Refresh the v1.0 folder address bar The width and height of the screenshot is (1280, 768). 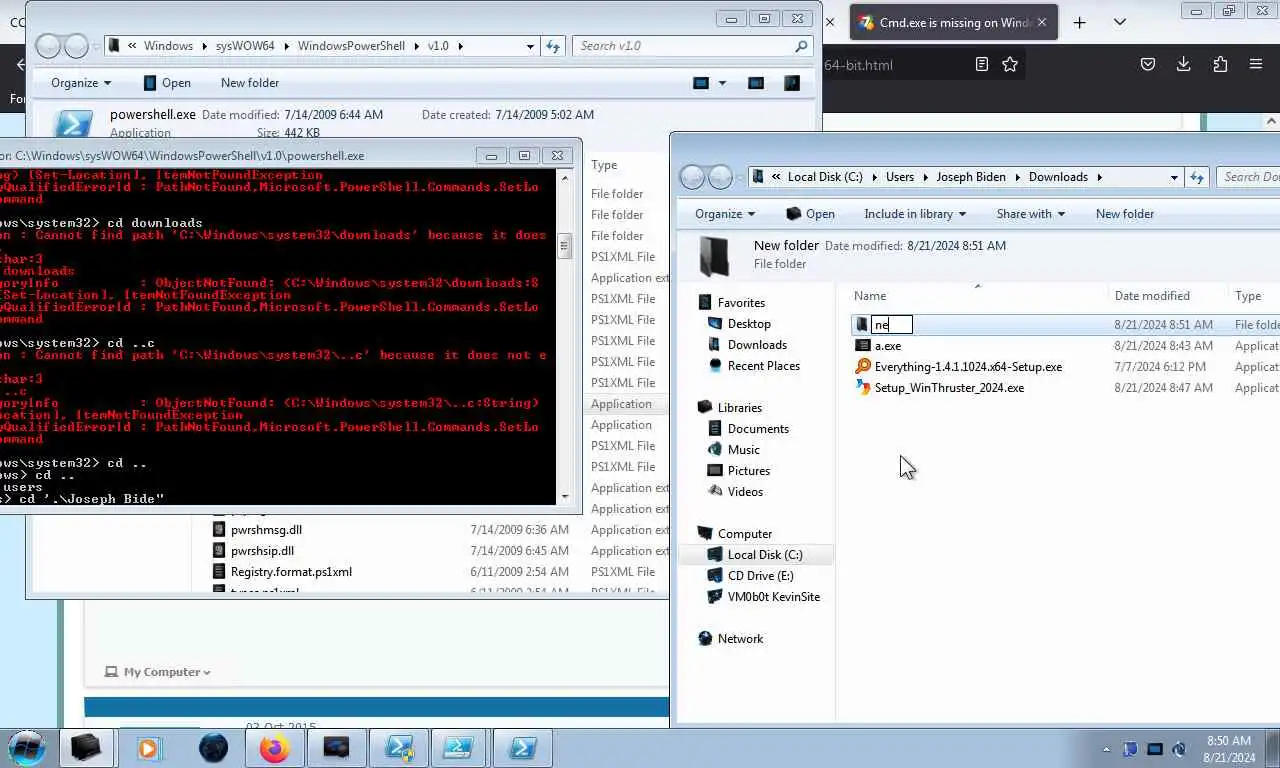click(553, 46)
